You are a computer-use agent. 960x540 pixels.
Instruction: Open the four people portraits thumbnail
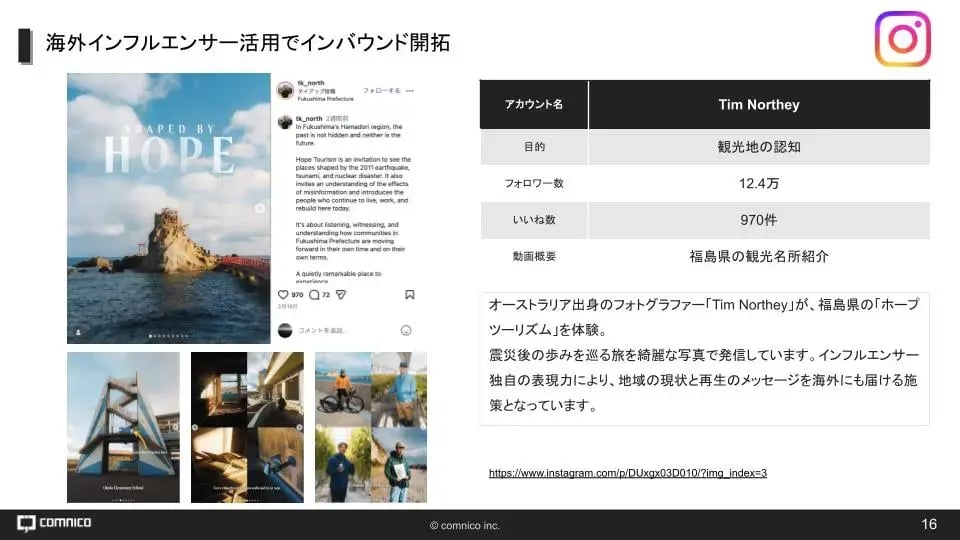(370, 427)
